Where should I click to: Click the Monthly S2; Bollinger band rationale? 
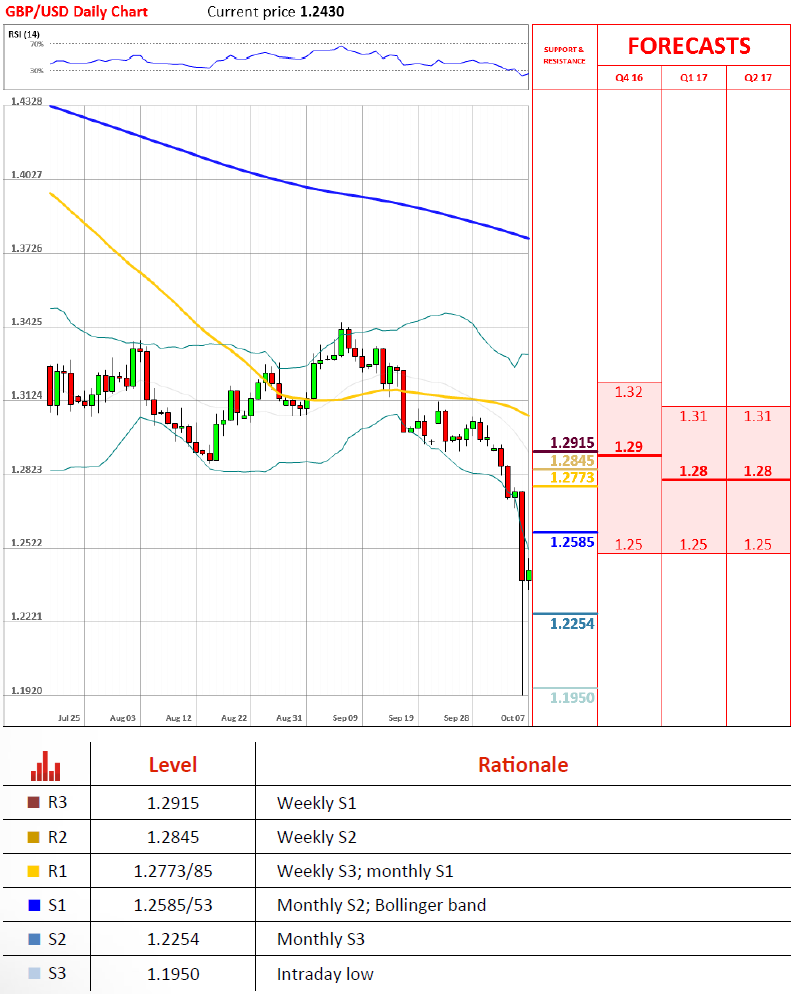(382, 905)
